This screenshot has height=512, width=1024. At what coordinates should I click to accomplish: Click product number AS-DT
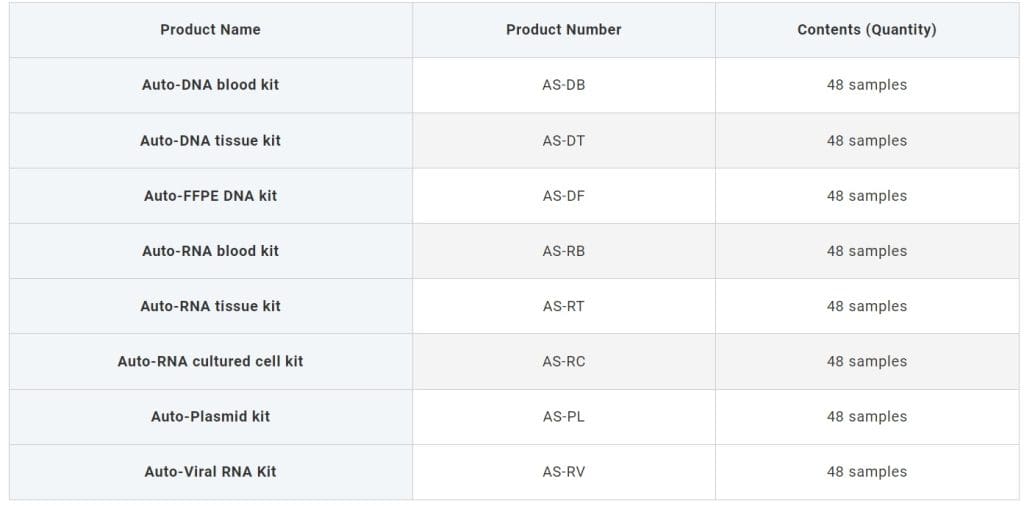(564, 140)
